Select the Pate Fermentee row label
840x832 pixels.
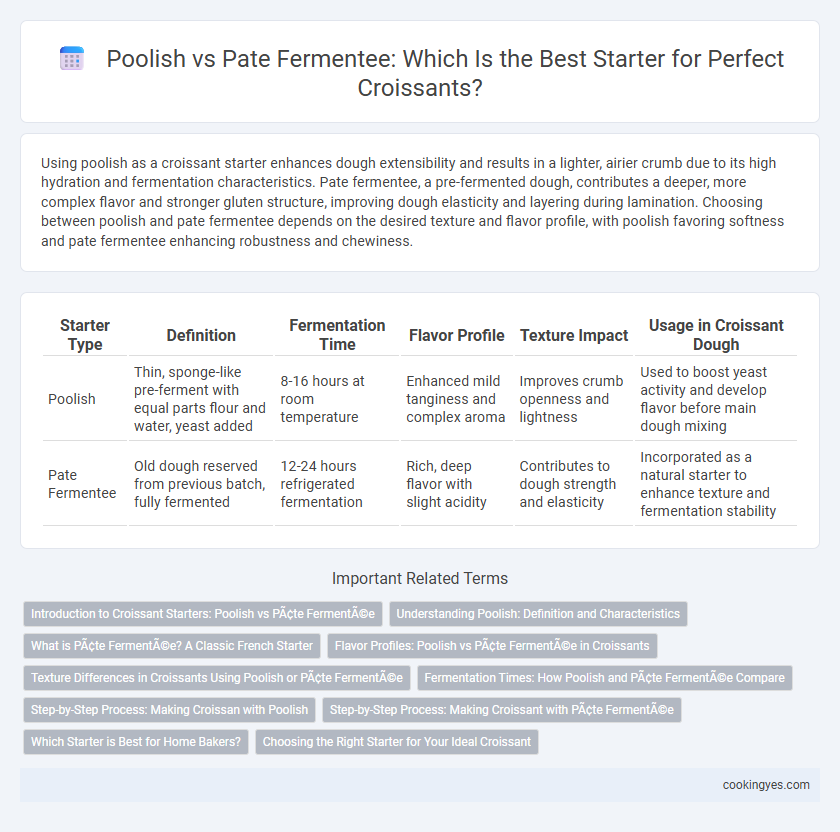[x=82, y=484]
